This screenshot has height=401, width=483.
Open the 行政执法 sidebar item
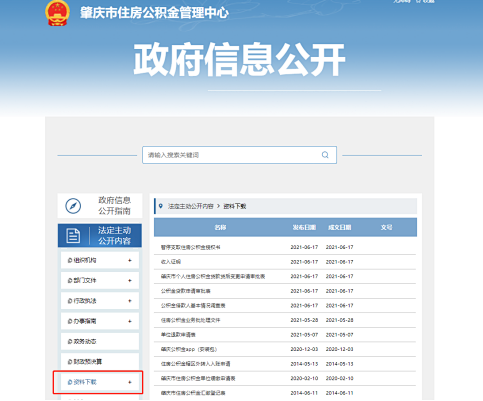click(x=100, y=301)
